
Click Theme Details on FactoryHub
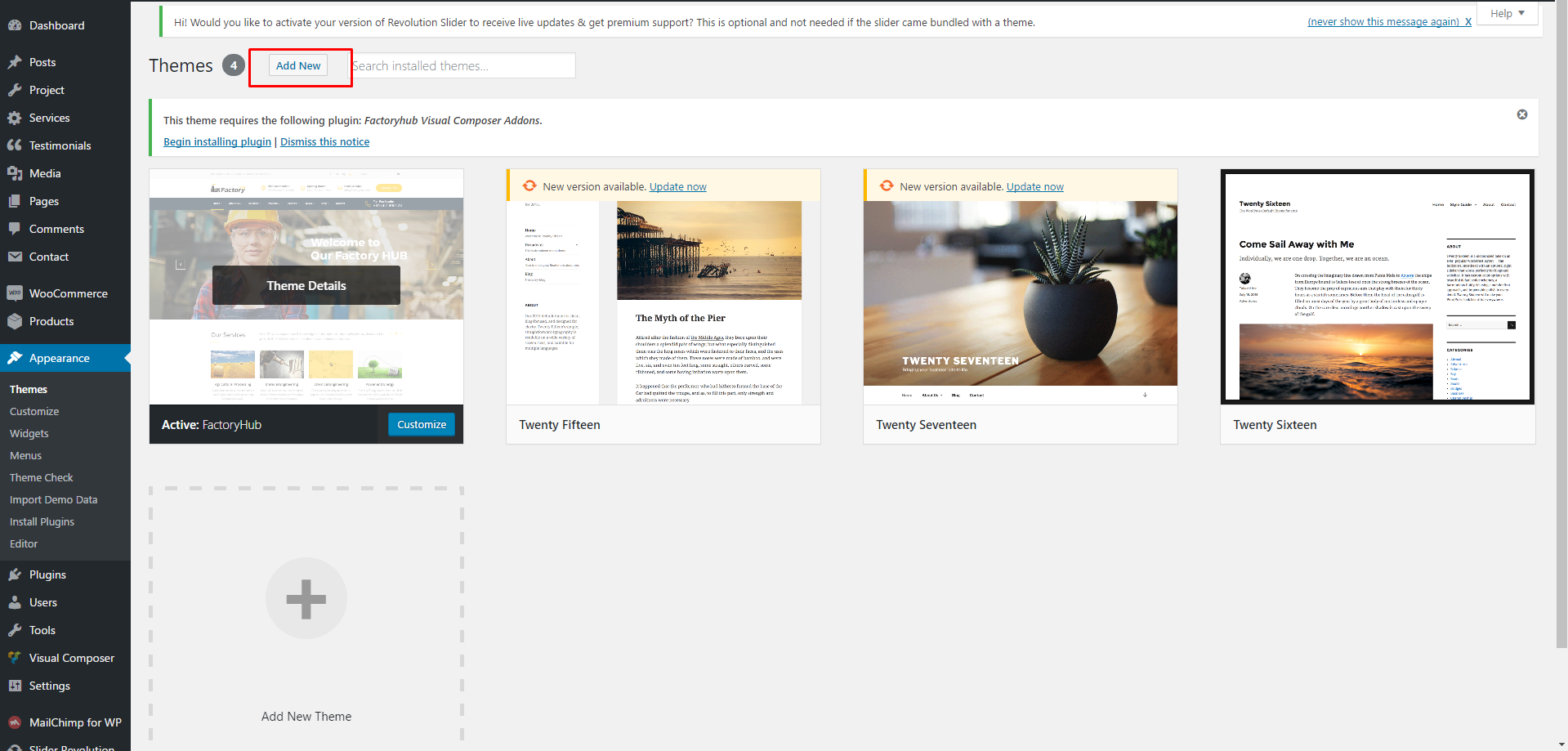point(306,285)
